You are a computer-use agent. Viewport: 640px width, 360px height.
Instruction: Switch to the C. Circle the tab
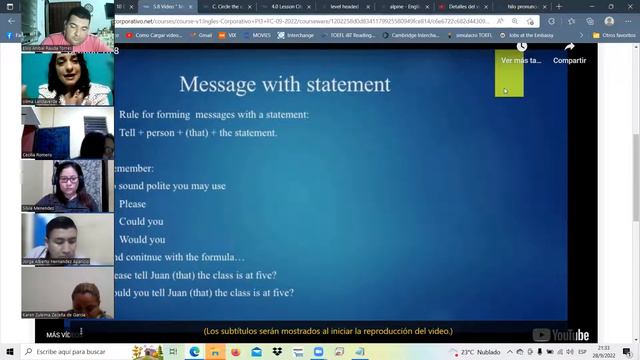[x=227, y=7]
